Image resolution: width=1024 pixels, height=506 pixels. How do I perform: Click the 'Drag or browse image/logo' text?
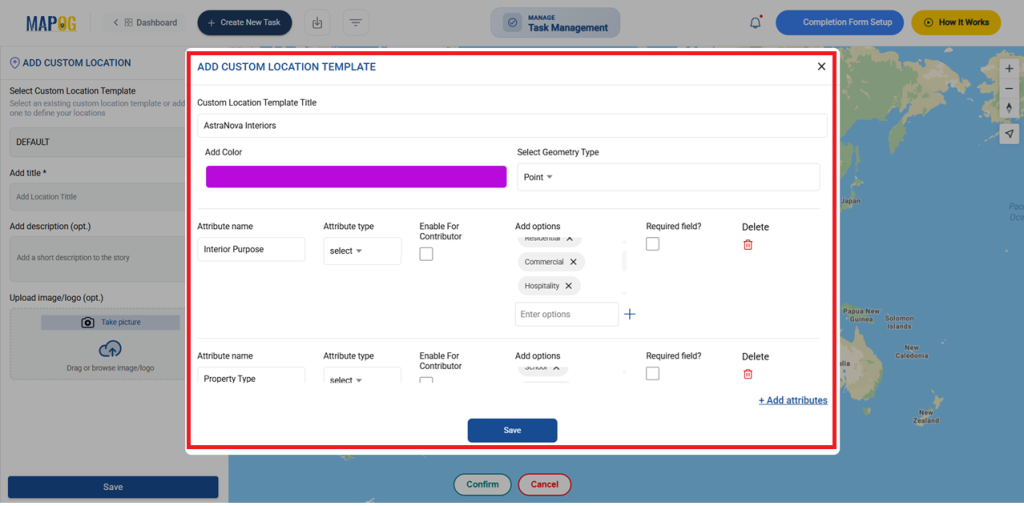110,368
